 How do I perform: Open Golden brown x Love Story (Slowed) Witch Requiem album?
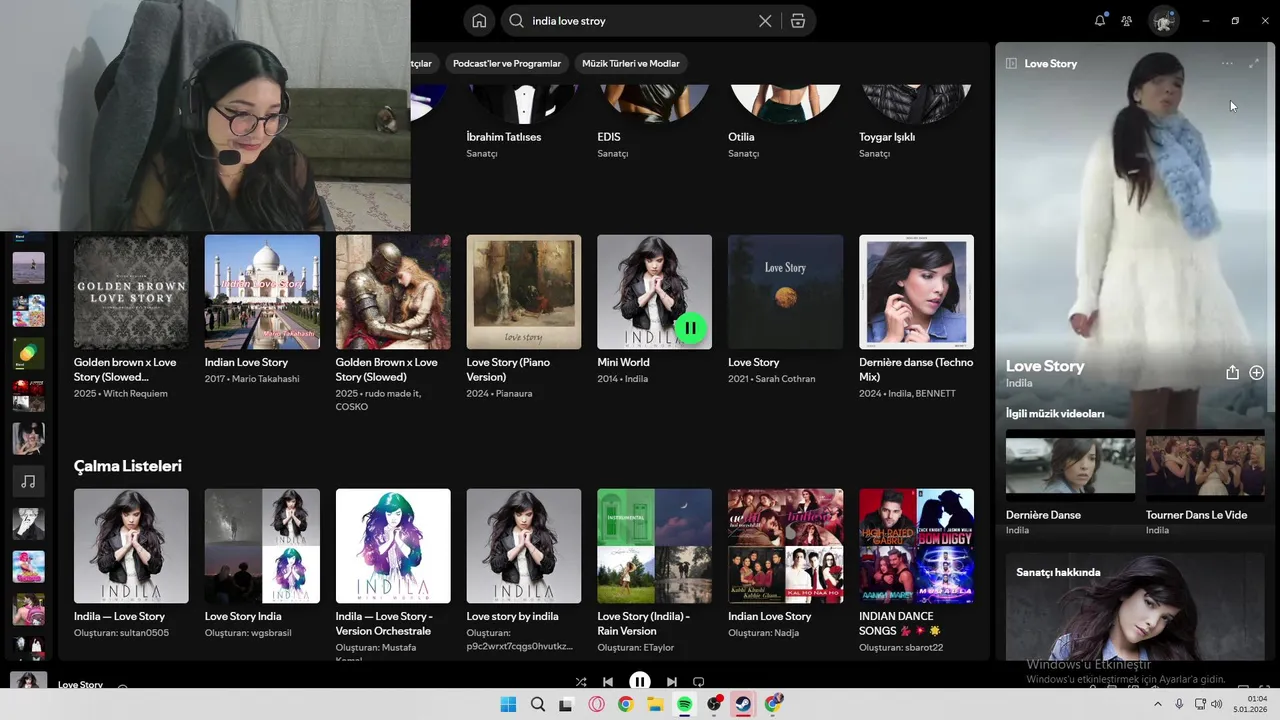[131, 292]
